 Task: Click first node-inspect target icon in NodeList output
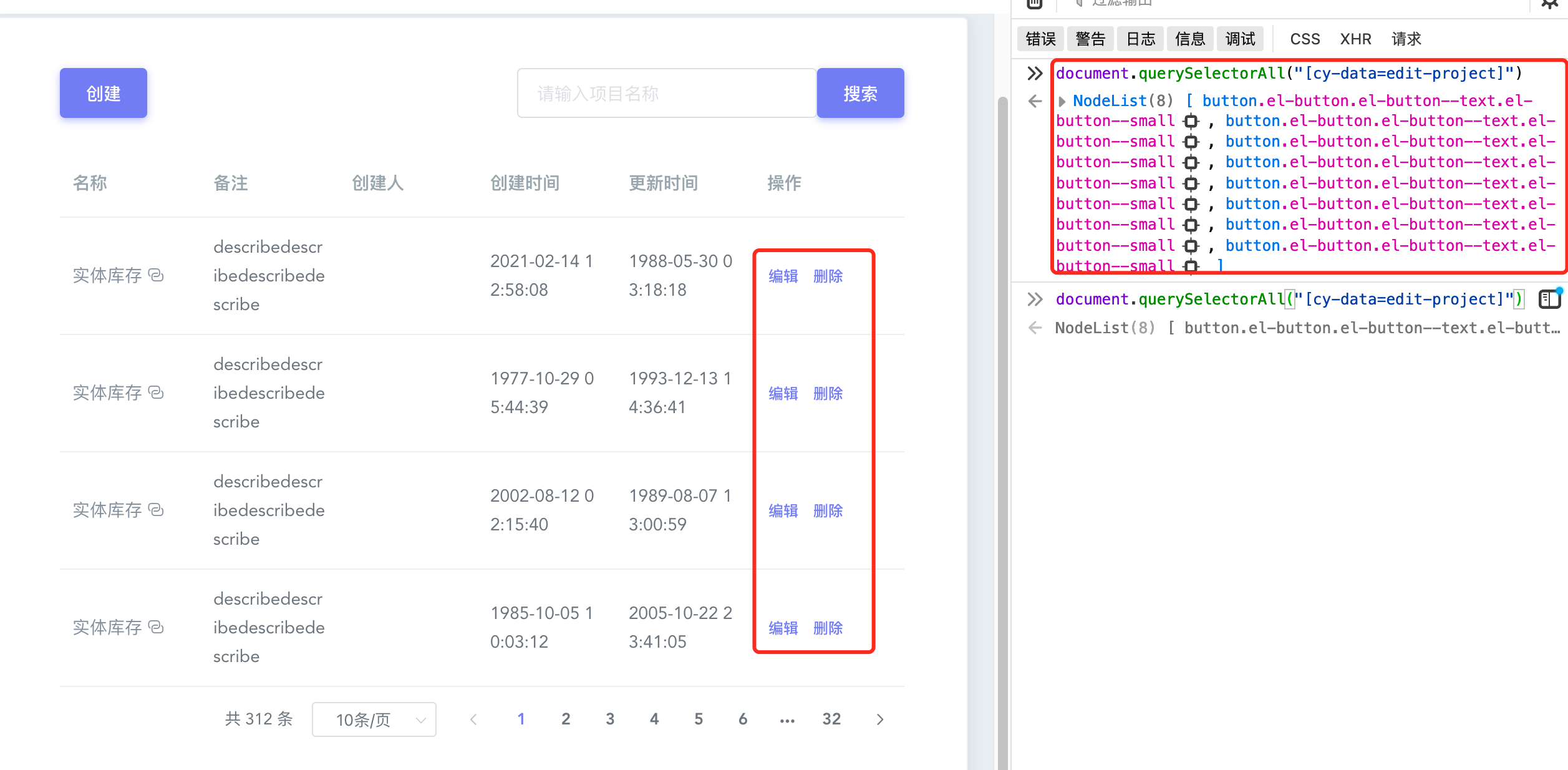click(1191, 121)
